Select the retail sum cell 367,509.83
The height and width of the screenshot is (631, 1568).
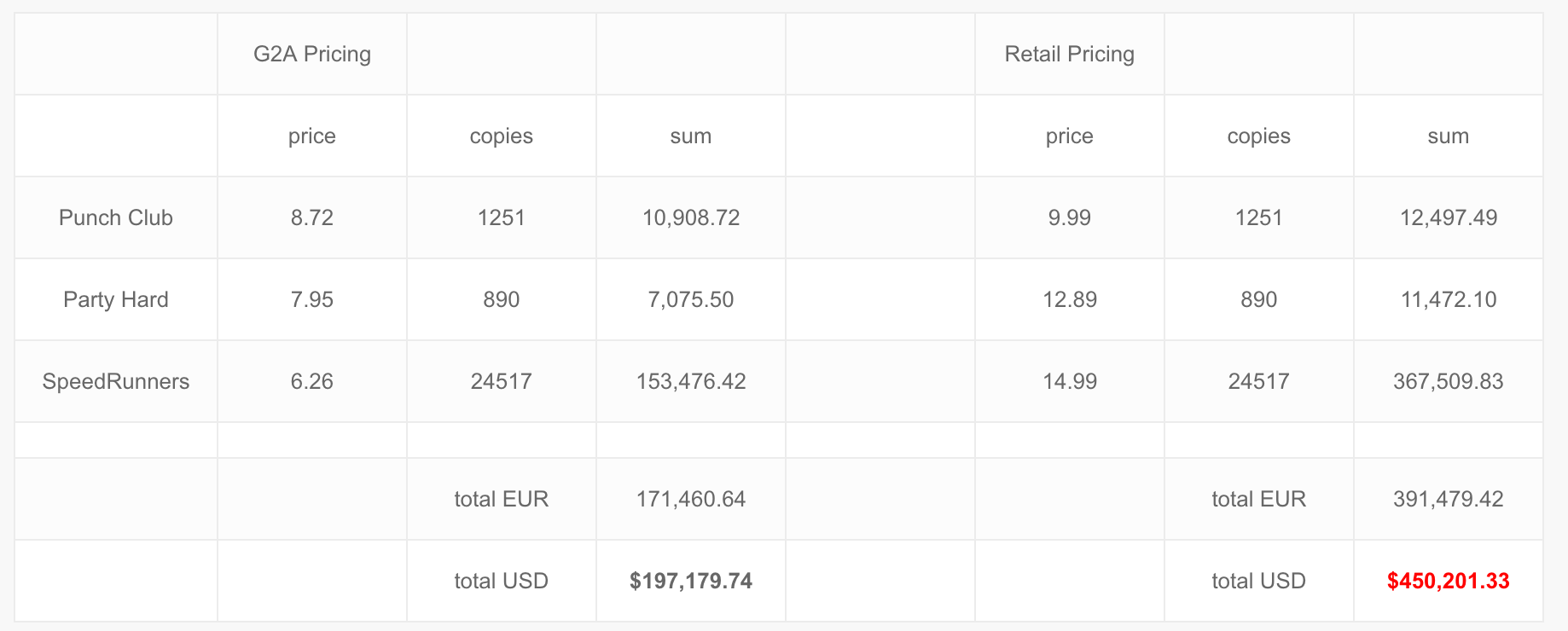tap(1449, 381)
